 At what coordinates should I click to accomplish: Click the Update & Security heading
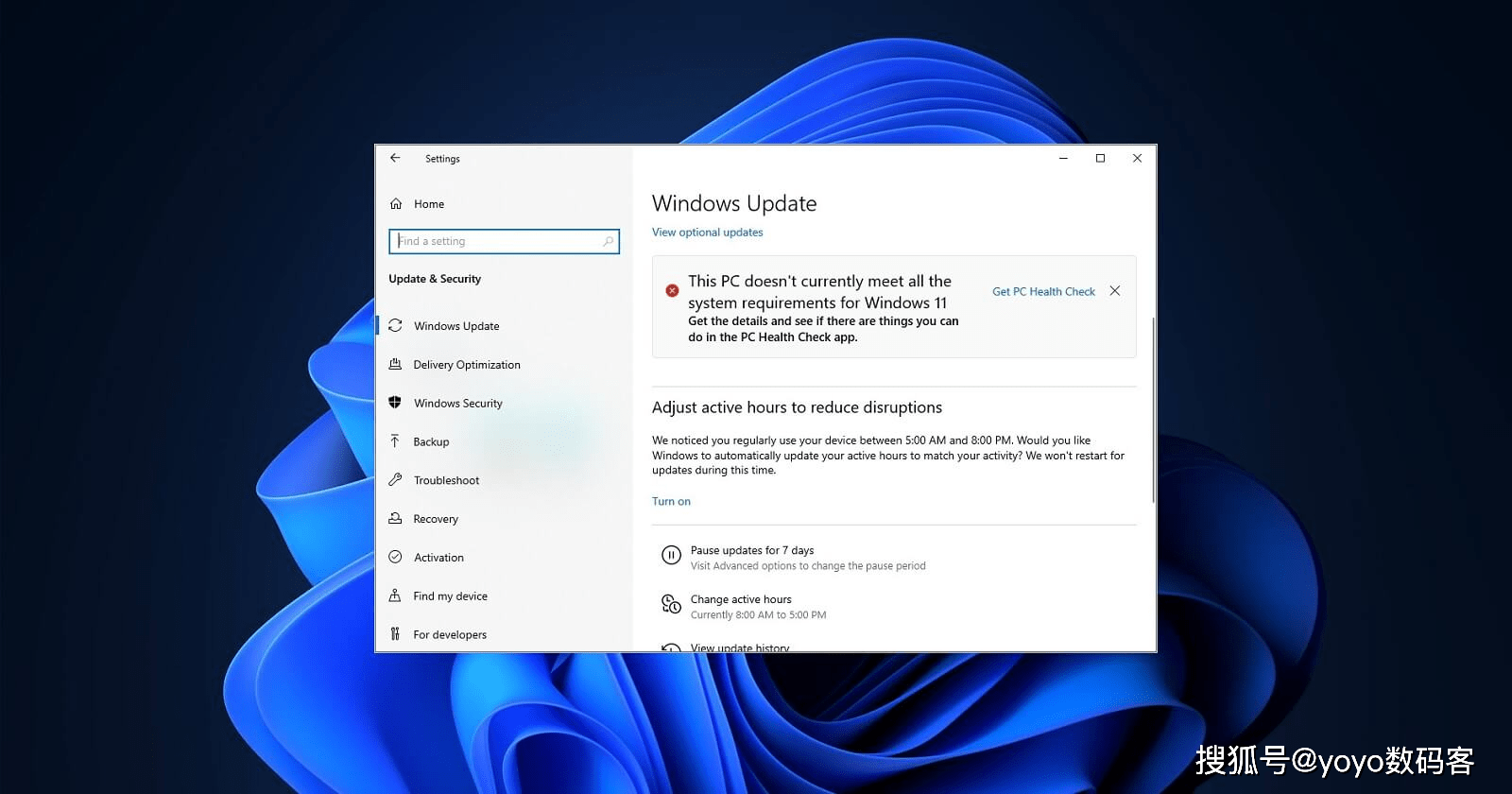click(435, 279)
